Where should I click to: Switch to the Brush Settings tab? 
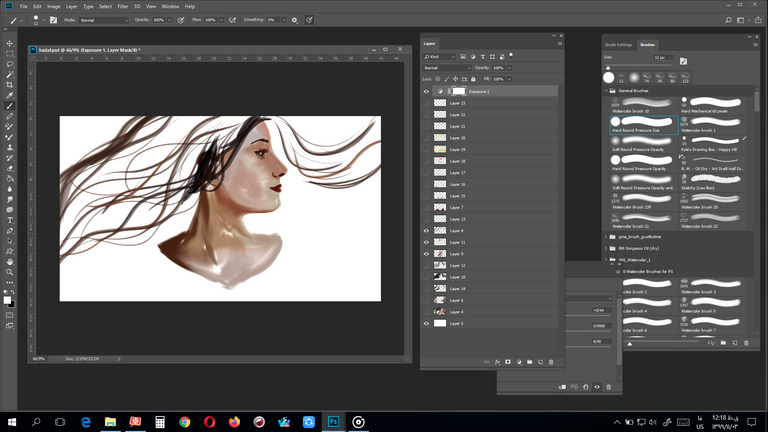(619, 45)
